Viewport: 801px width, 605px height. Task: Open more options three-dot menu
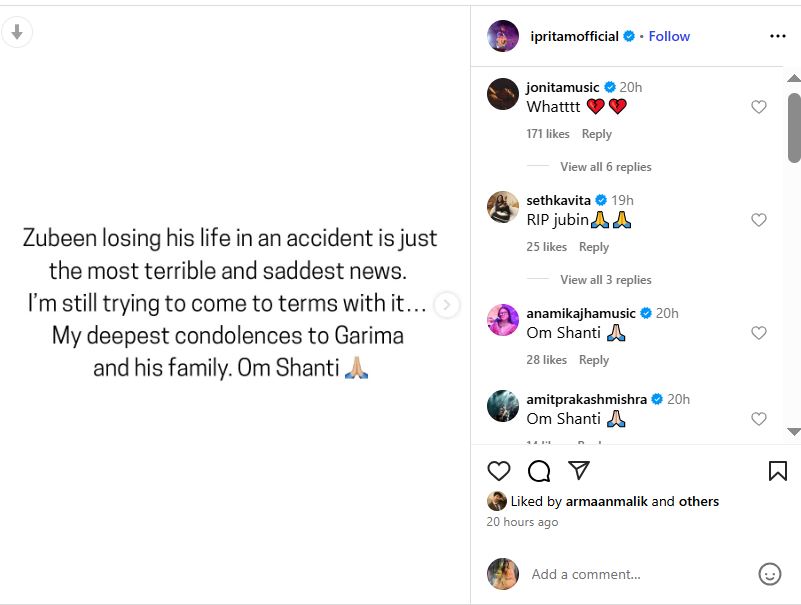[778, 36]
